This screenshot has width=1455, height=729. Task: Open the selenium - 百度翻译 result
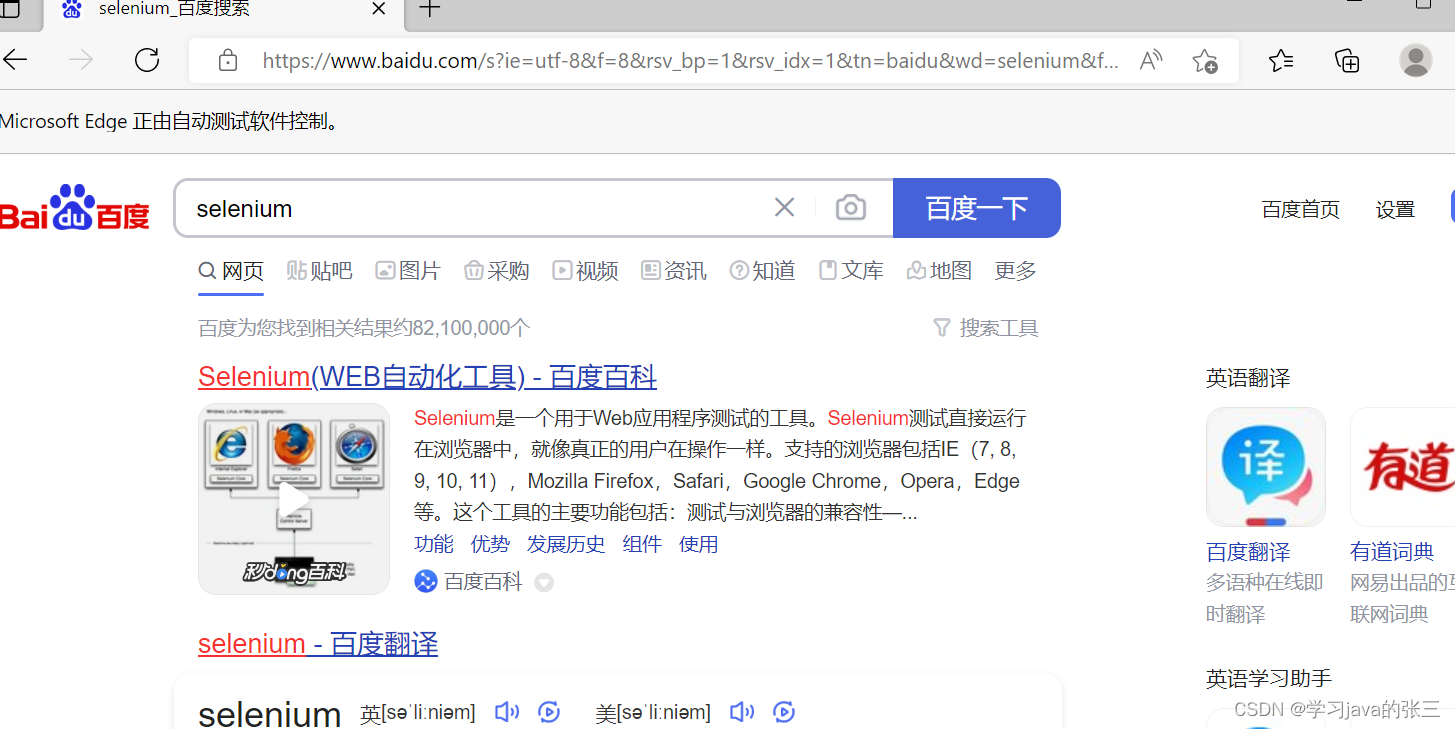(318, 643)
